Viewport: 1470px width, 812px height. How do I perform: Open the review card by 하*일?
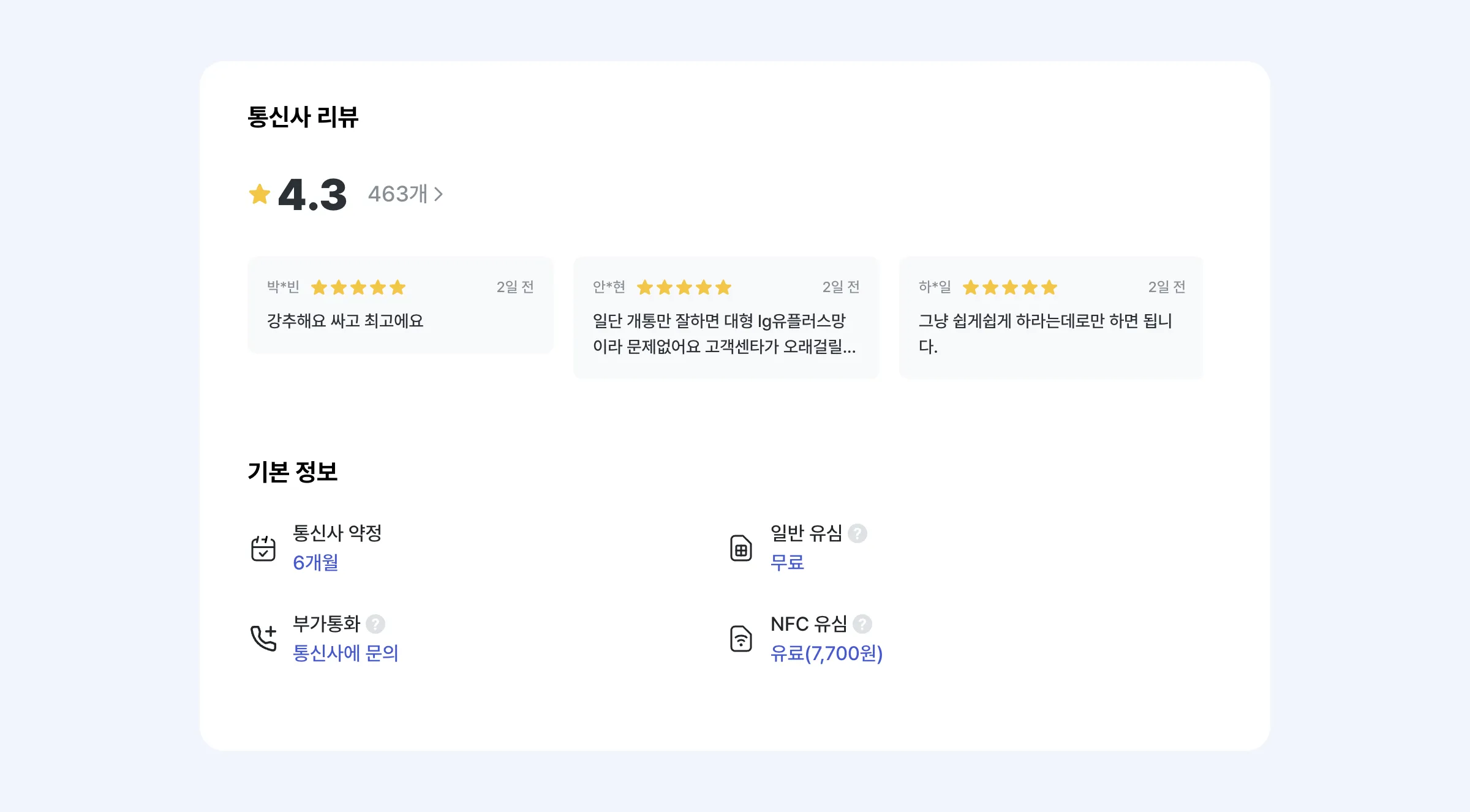(x=1051, y=317)
